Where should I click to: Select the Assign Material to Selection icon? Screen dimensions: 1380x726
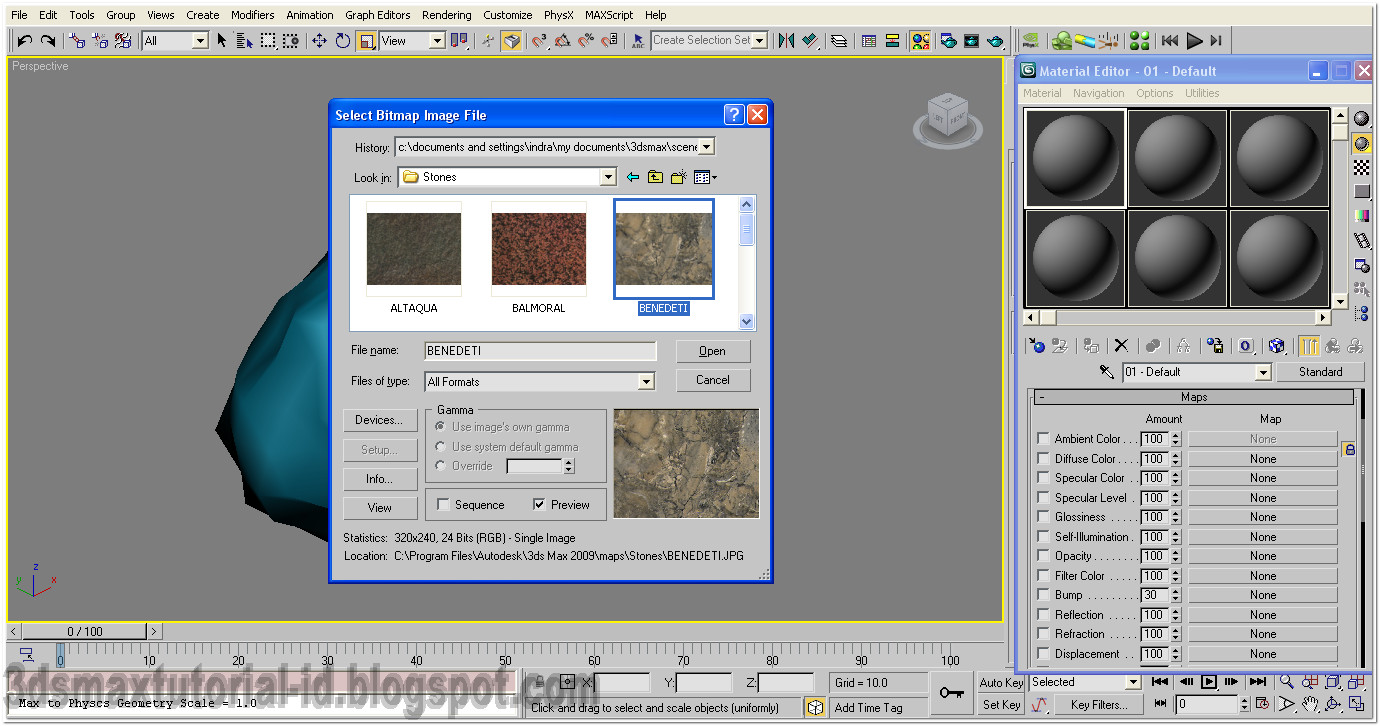pyautogui.click(x=1091, y=345)
